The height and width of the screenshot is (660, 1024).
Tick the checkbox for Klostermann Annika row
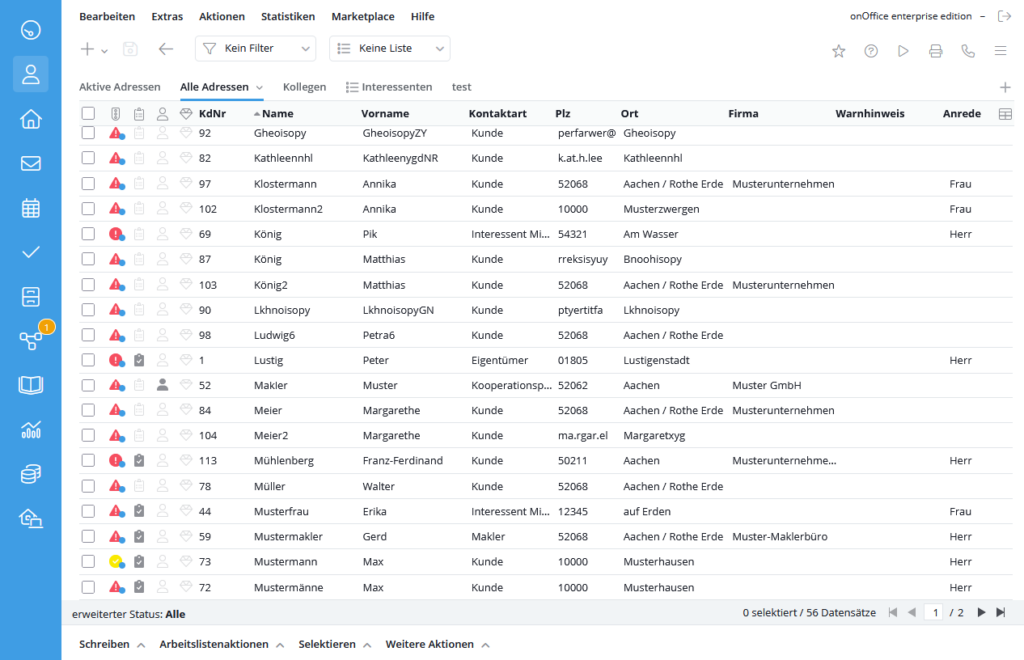tap(88, 184)
